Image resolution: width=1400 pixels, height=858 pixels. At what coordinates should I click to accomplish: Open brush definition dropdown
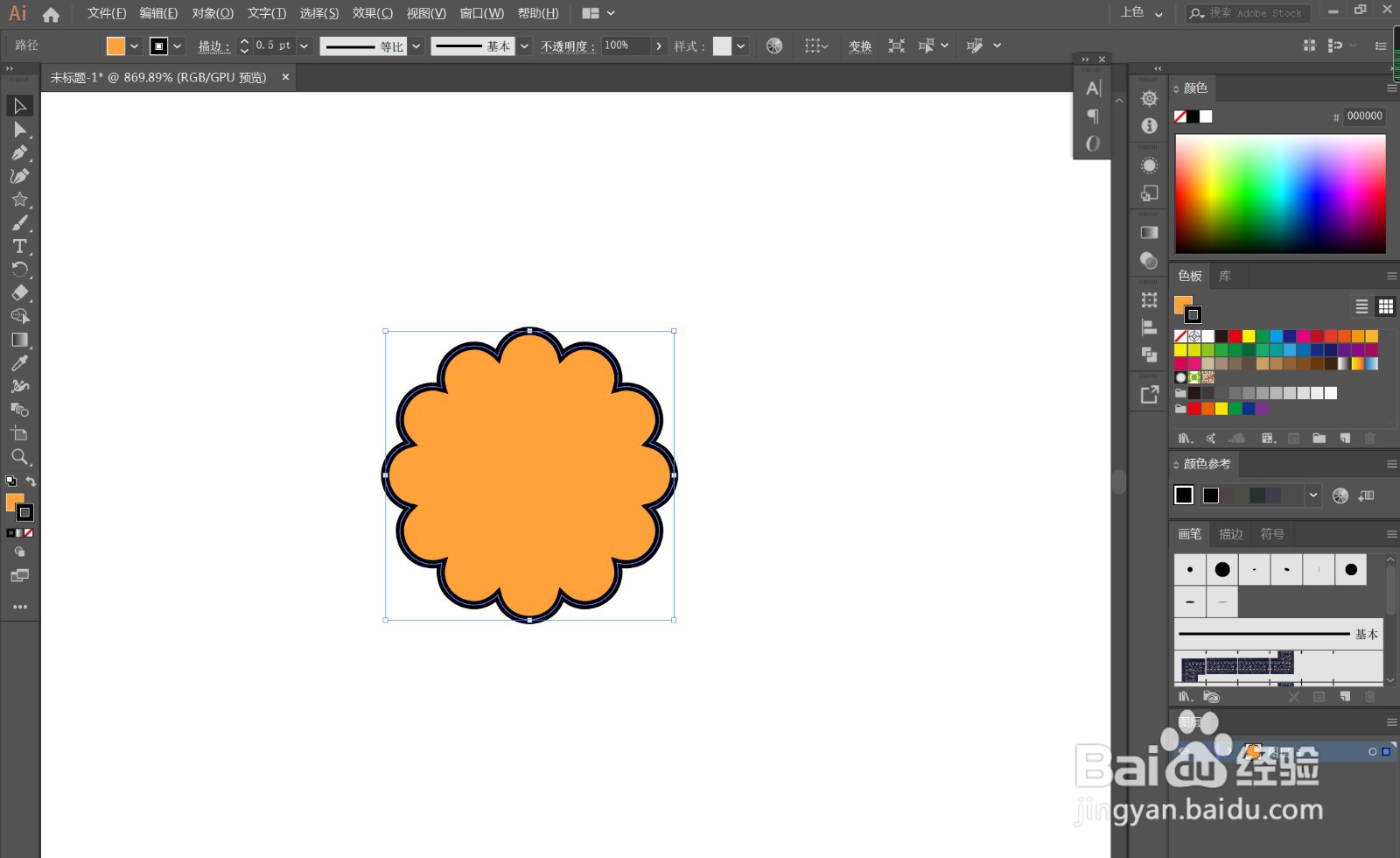(524, 46)
